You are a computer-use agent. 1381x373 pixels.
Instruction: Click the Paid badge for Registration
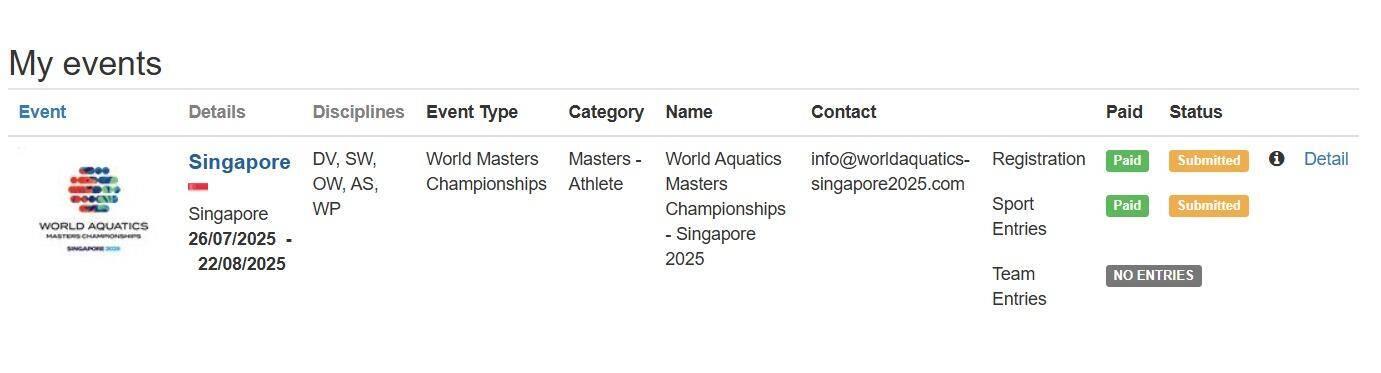tap(1127, 160)
